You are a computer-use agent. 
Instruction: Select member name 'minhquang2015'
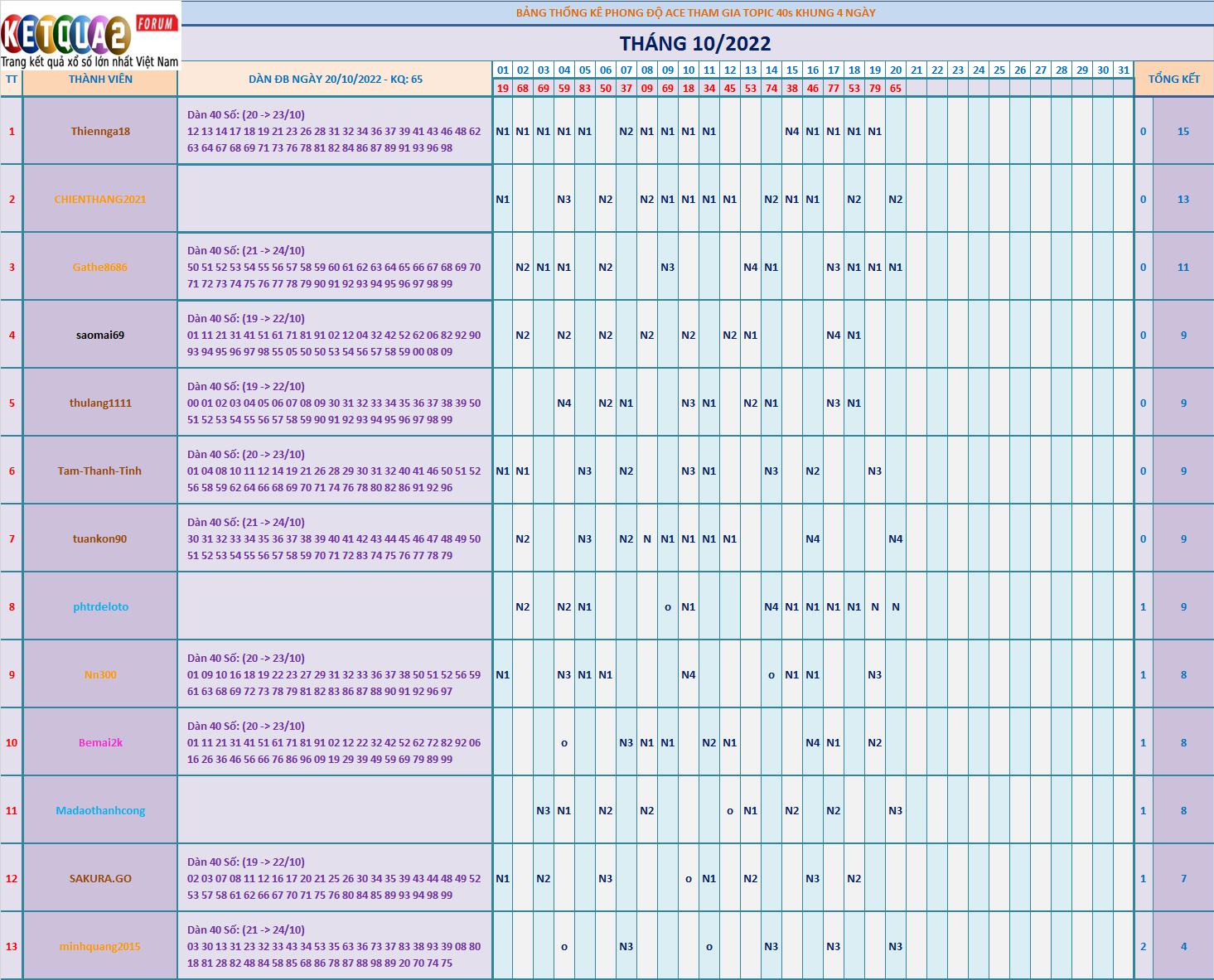coord(100,946)
